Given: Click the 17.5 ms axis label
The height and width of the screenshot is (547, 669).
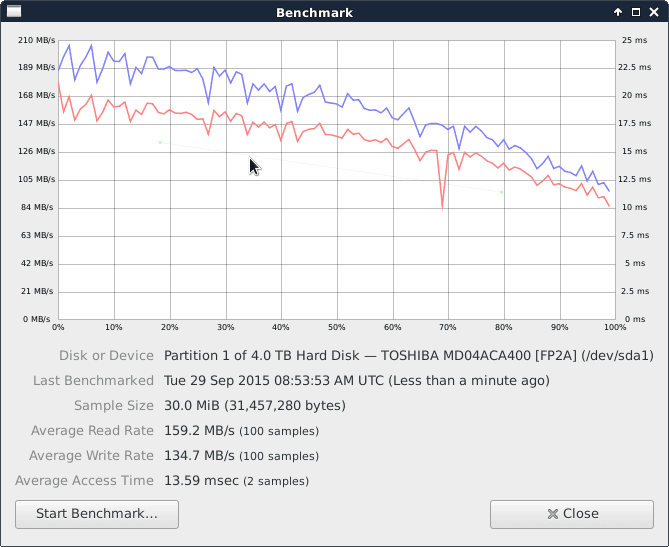Looking at the screenshot, I should (634, 123).
